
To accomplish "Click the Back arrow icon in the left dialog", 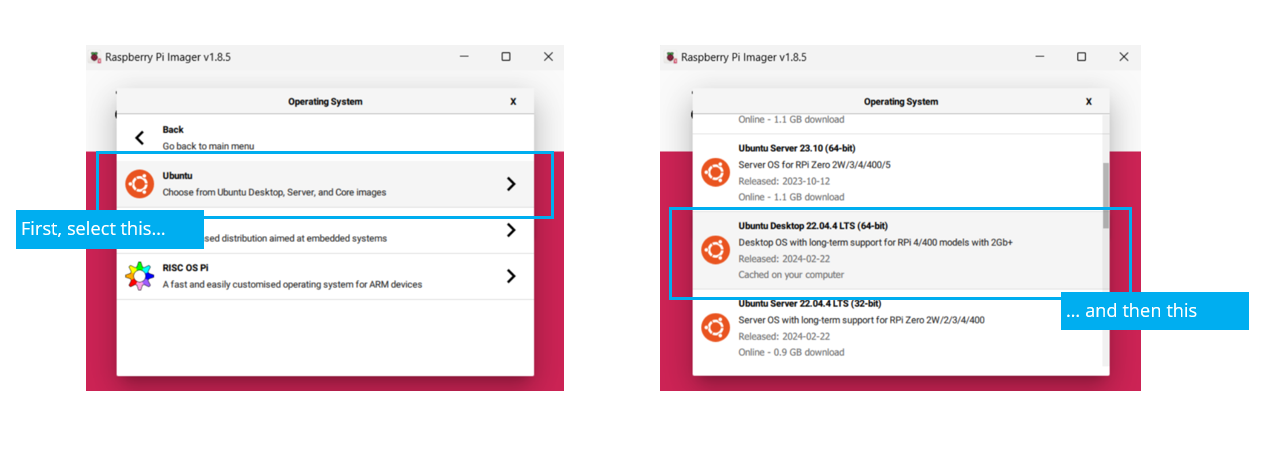I will [x=140, y=137].
